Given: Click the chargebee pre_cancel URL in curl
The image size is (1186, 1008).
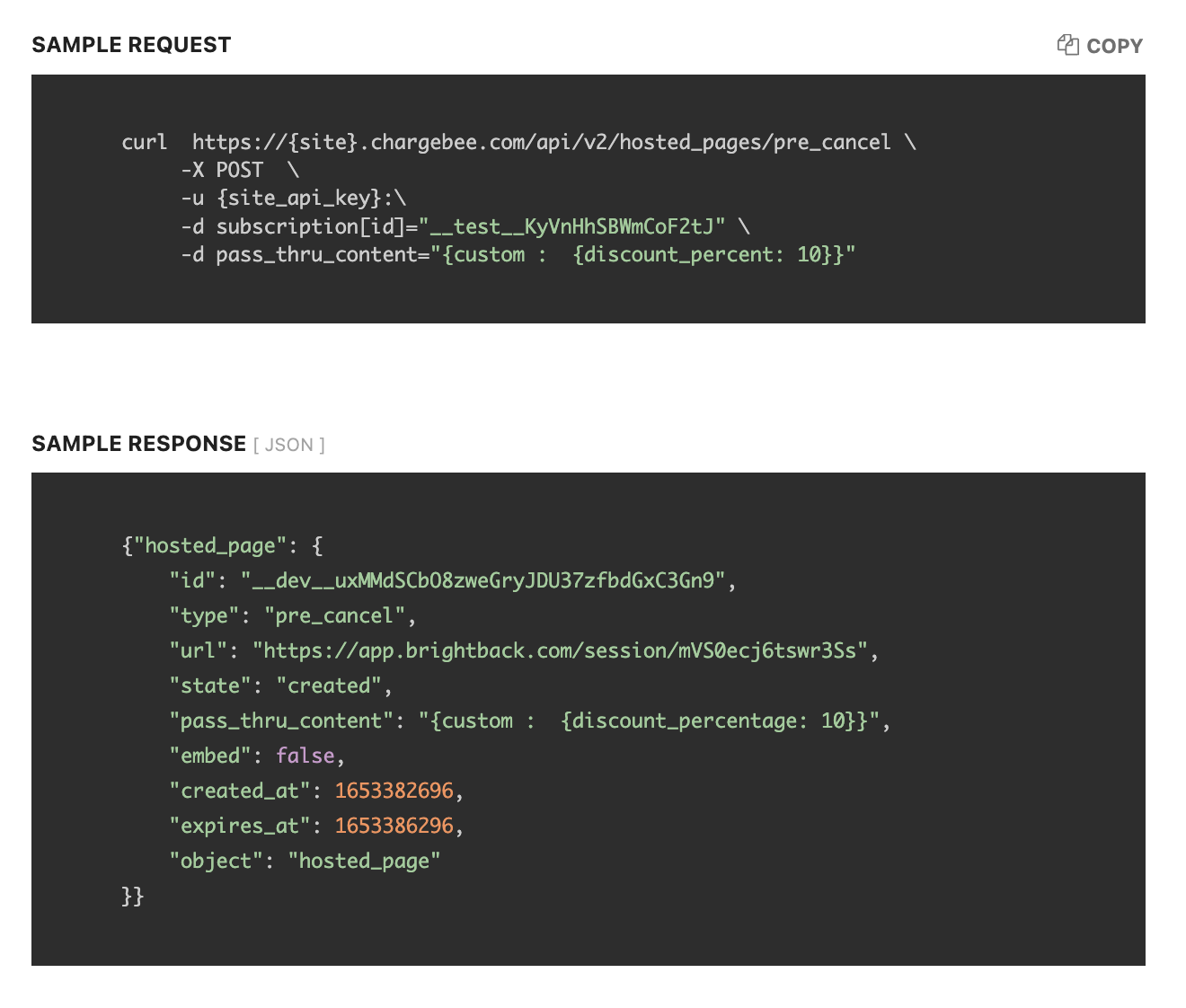Looking at the screenshot, I should [541, 142].
